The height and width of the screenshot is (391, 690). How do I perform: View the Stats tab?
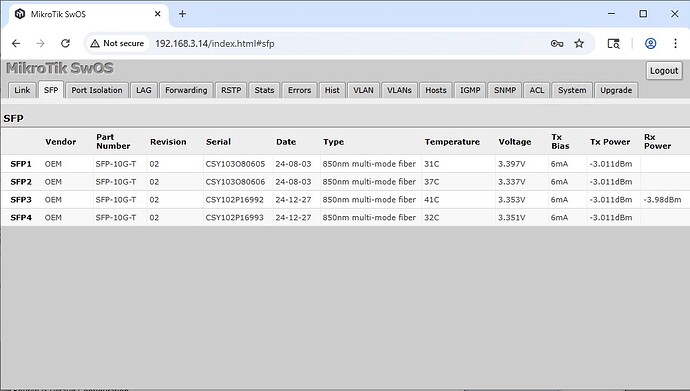coord(264,90)
